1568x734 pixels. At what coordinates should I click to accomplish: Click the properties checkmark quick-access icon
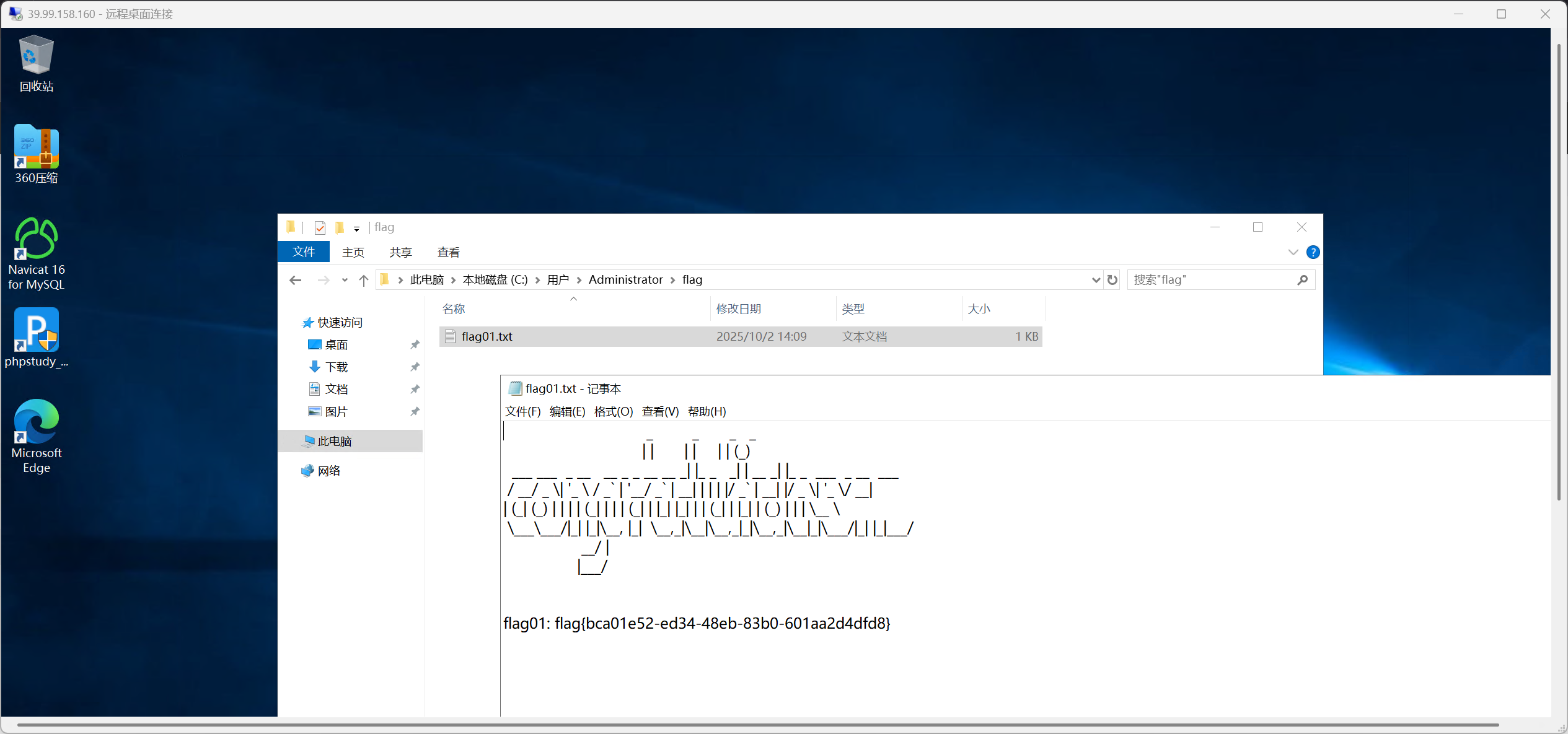(x=320, y=228)
